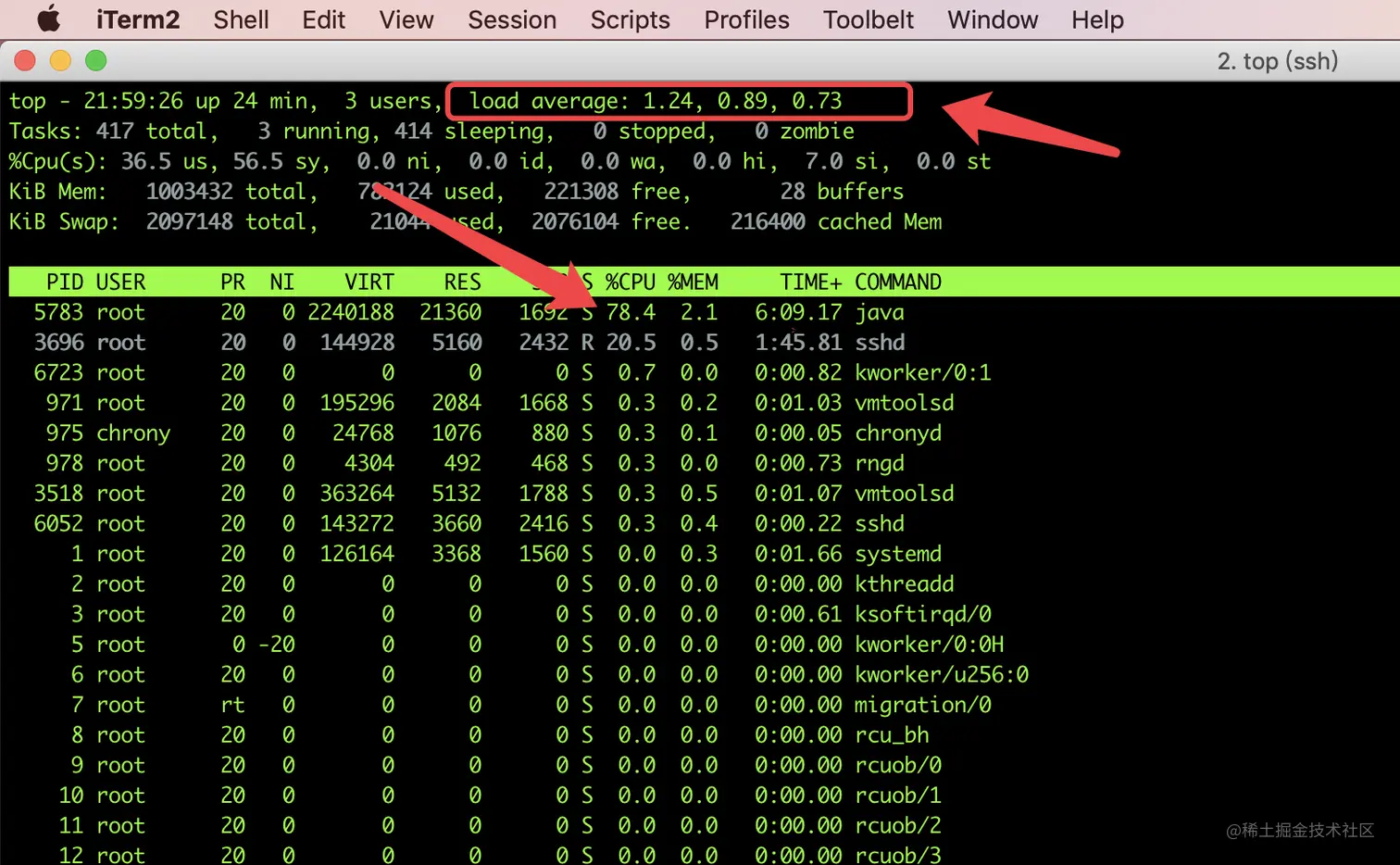Click the 'load average: 1.24, 0.89, 0.73' text
The width and height of the screenshot is (1400, 865).
(x=656, y=101)
